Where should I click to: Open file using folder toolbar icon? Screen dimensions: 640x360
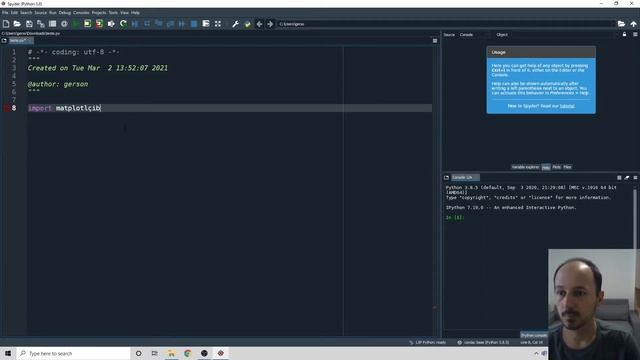17,24
